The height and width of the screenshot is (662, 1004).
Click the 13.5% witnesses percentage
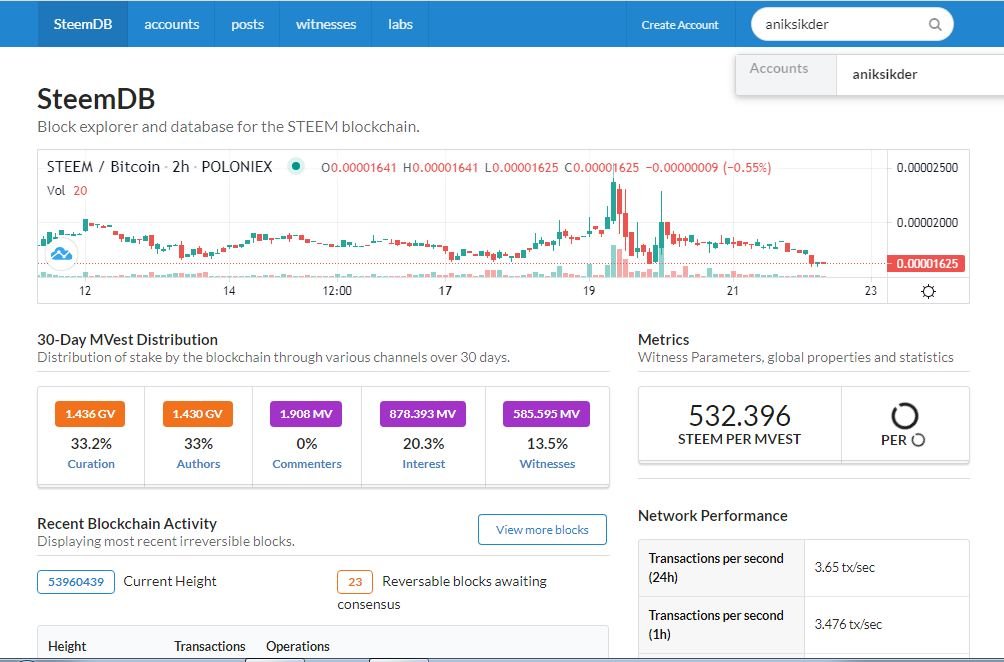[x=547, y=444]
